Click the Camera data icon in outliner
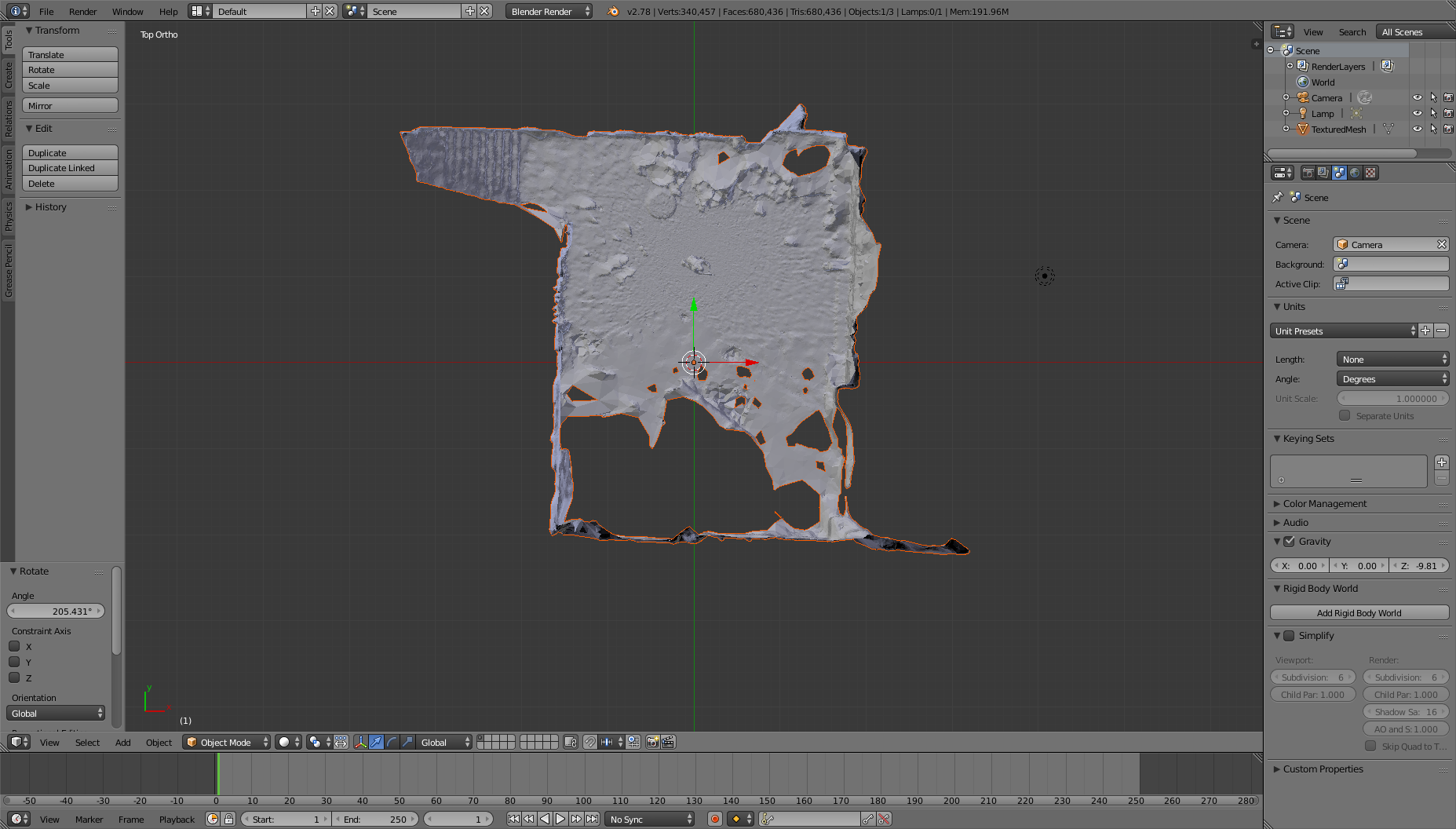The width and height of the screenshot is (1456, 829). pos(1365,97)
